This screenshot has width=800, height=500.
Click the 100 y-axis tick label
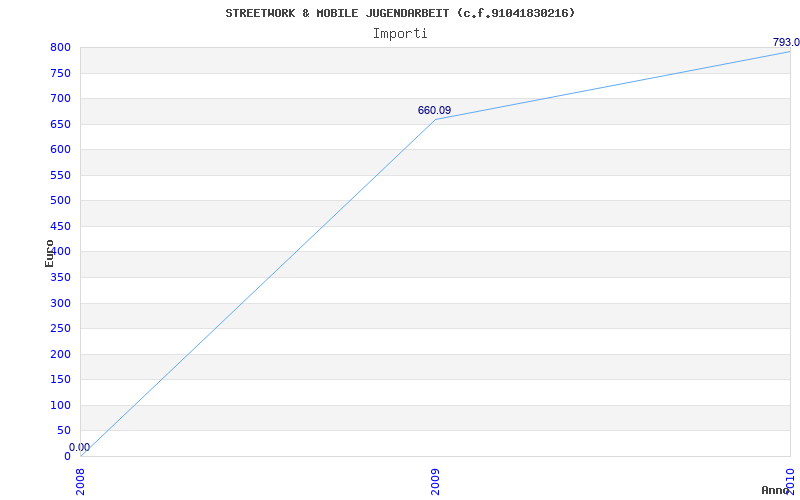pos(60,406)
